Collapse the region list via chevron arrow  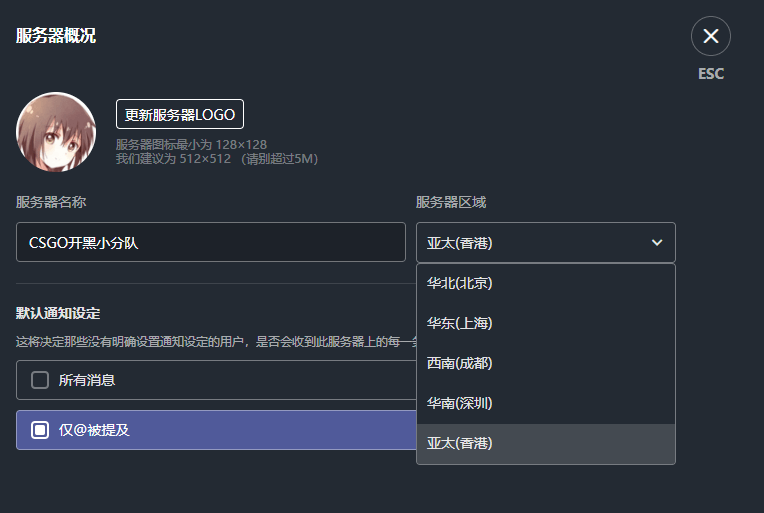coord(657,243)
